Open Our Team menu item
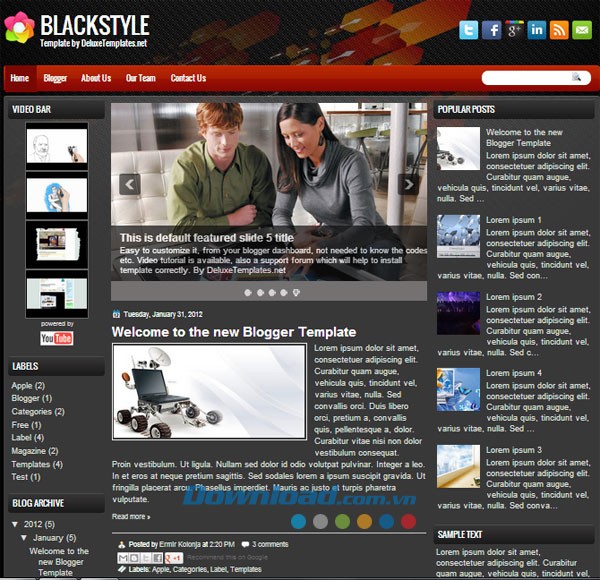This screenshot has height=580, width=600. [x=141, y=78]
